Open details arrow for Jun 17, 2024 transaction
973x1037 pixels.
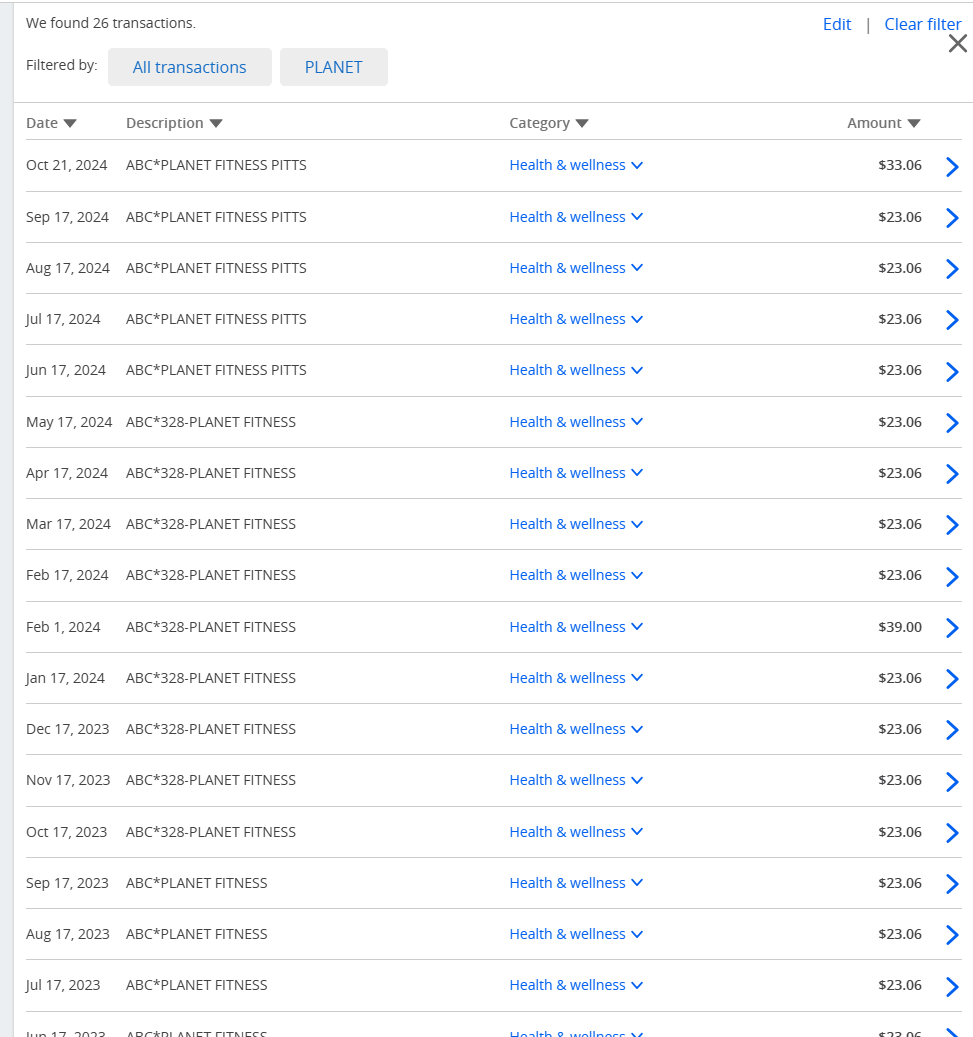(952, 372)
